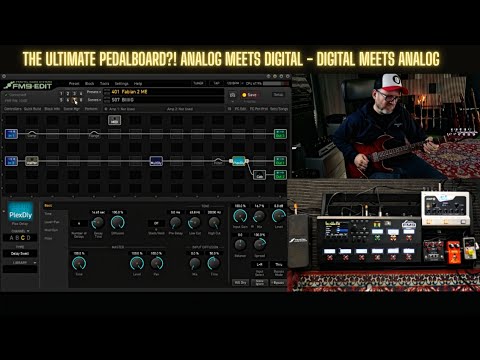Select the block right of In 2
Viewport: 480px width, 360px height.
tap(32, 161)
